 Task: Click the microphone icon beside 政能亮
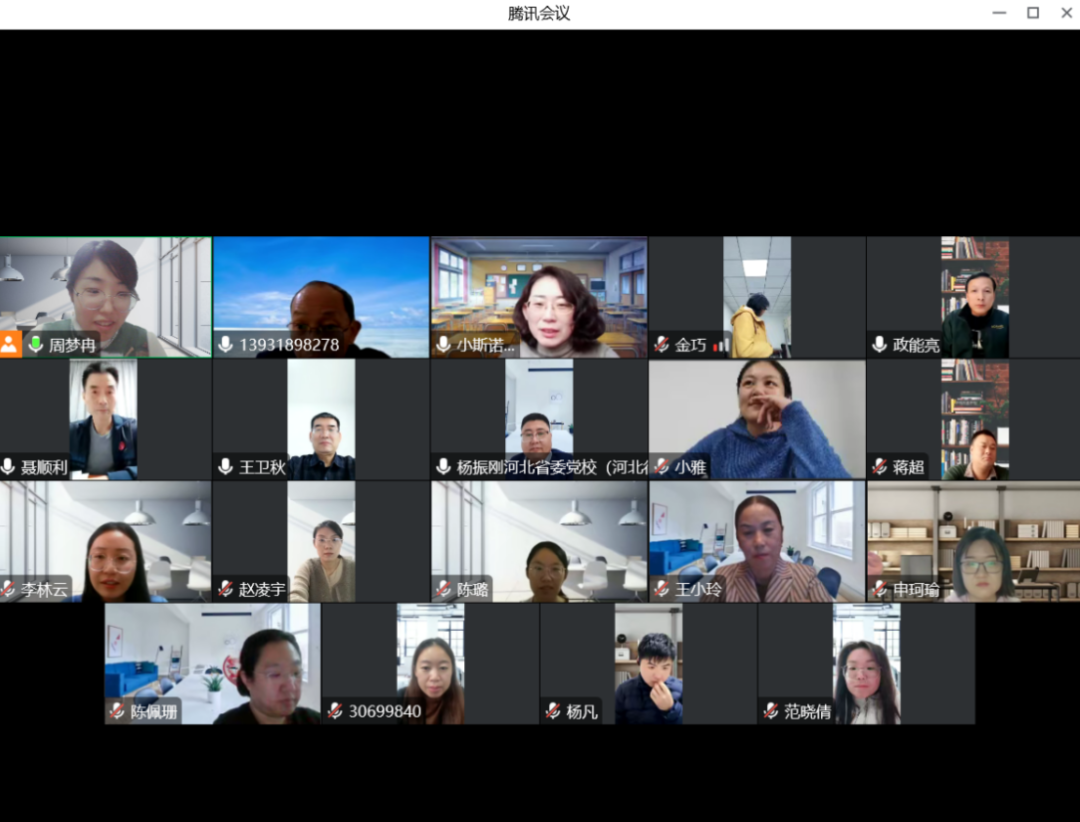pyautogui.click(x=879, y=345)
